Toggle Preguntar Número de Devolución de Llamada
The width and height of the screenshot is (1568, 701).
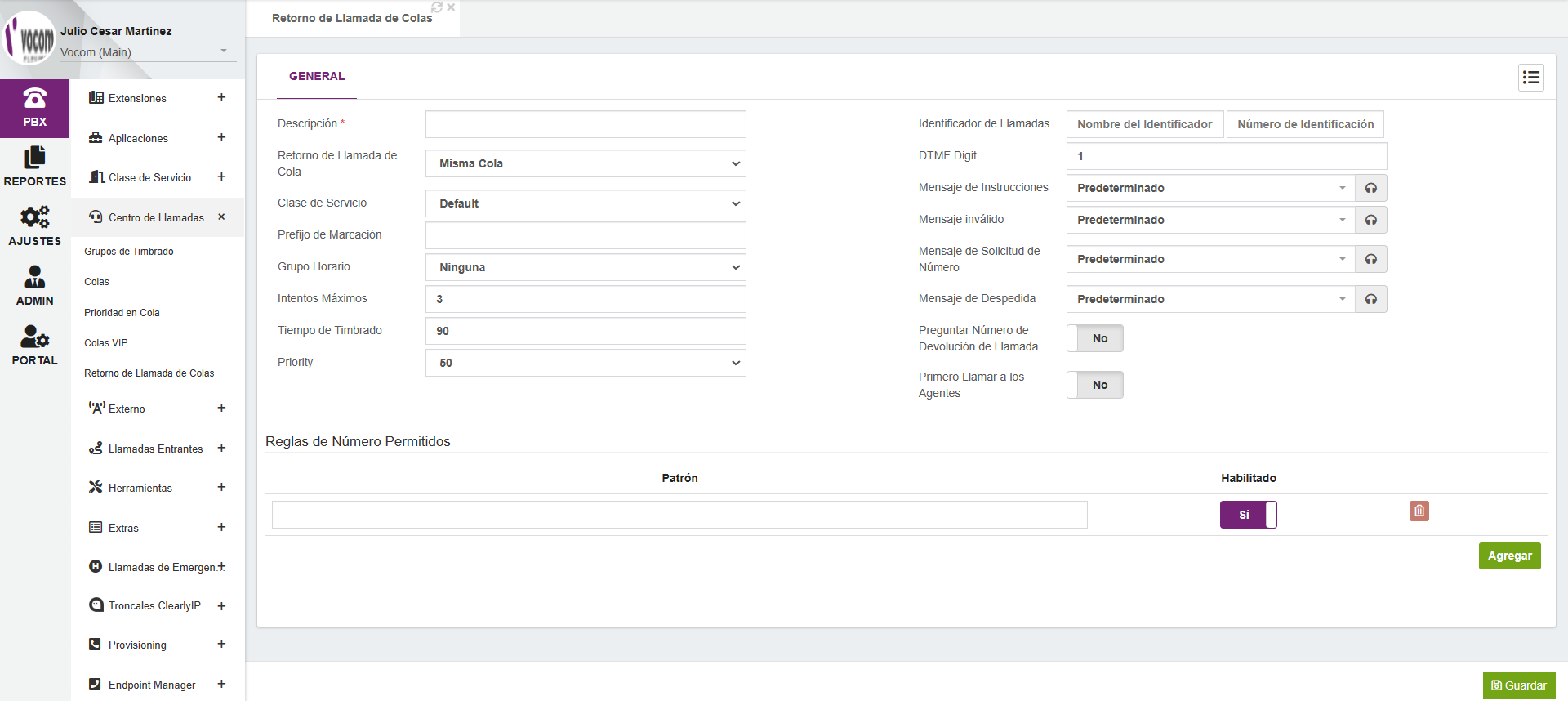tap(1095, 338)
